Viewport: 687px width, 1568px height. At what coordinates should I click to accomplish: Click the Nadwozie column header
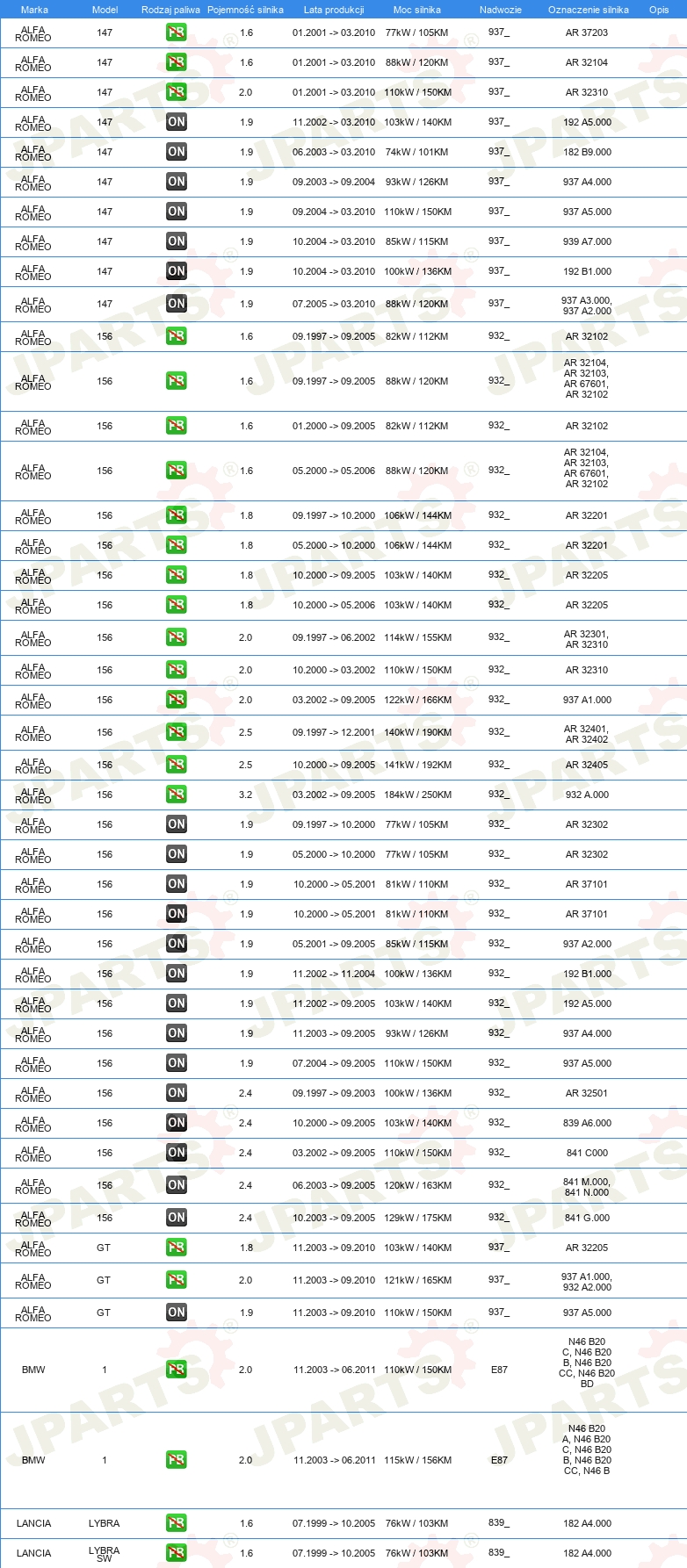(x=501, y=10)
